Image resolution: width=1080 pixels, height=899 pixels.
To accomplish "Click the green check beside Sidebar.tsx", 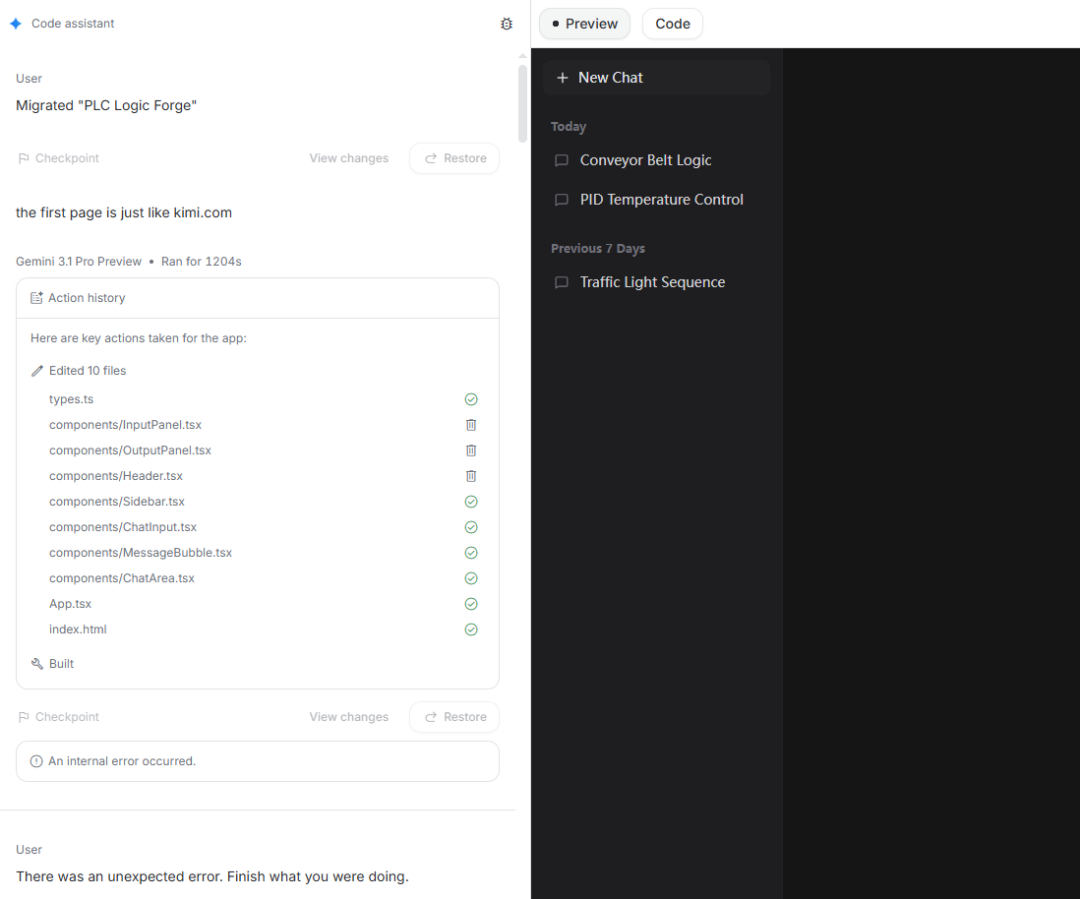I will pos(471,502).
